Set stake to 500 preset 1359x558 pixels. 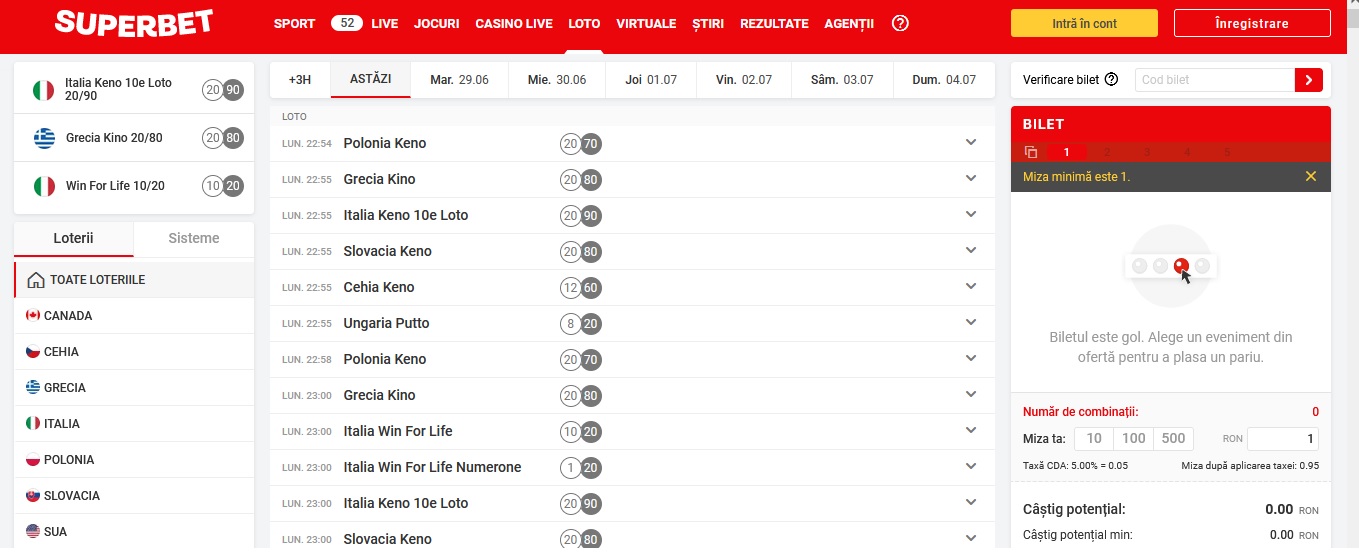point(1174,438)
